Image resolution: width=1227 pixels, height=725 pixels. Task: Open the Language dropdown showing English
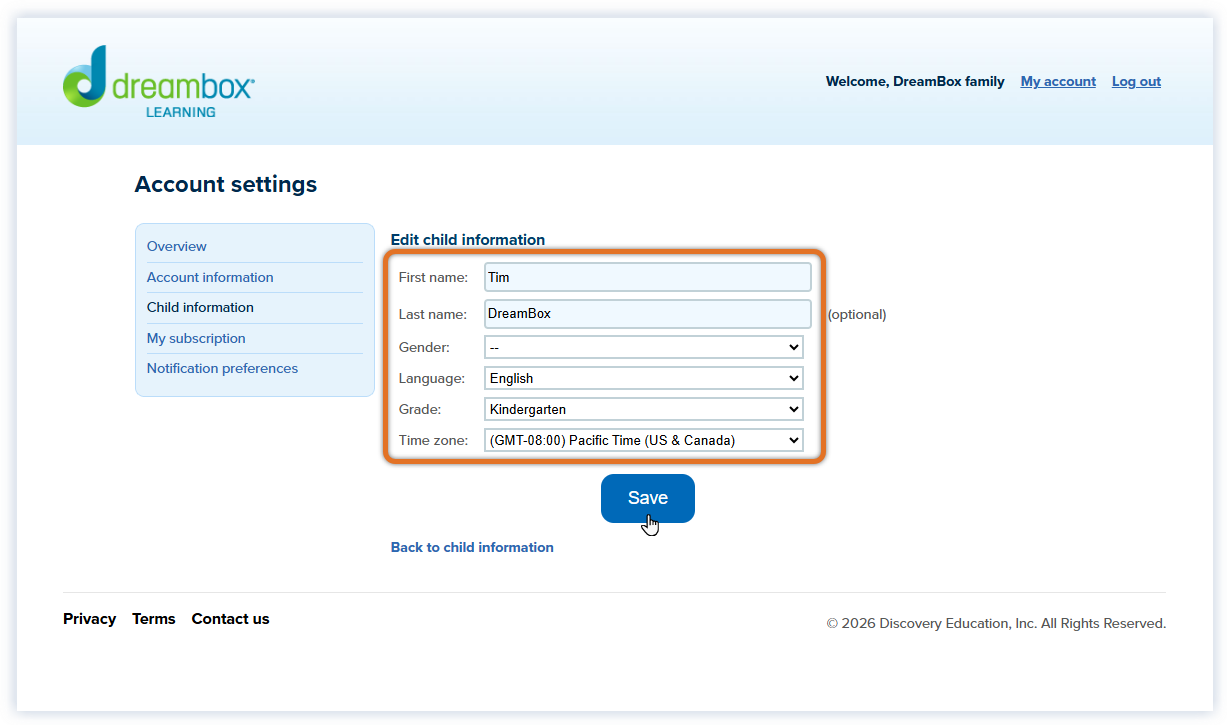coord(643,378)
